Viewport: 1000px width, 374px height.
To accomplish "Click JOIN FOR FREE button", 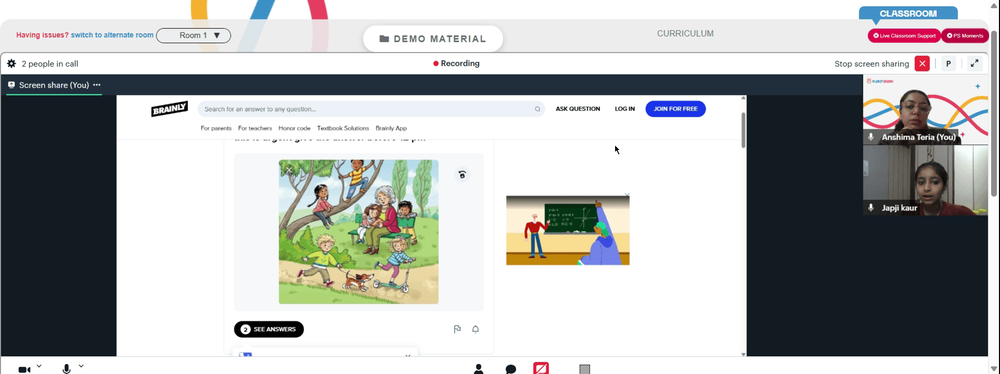I will (x=675, y=109).
